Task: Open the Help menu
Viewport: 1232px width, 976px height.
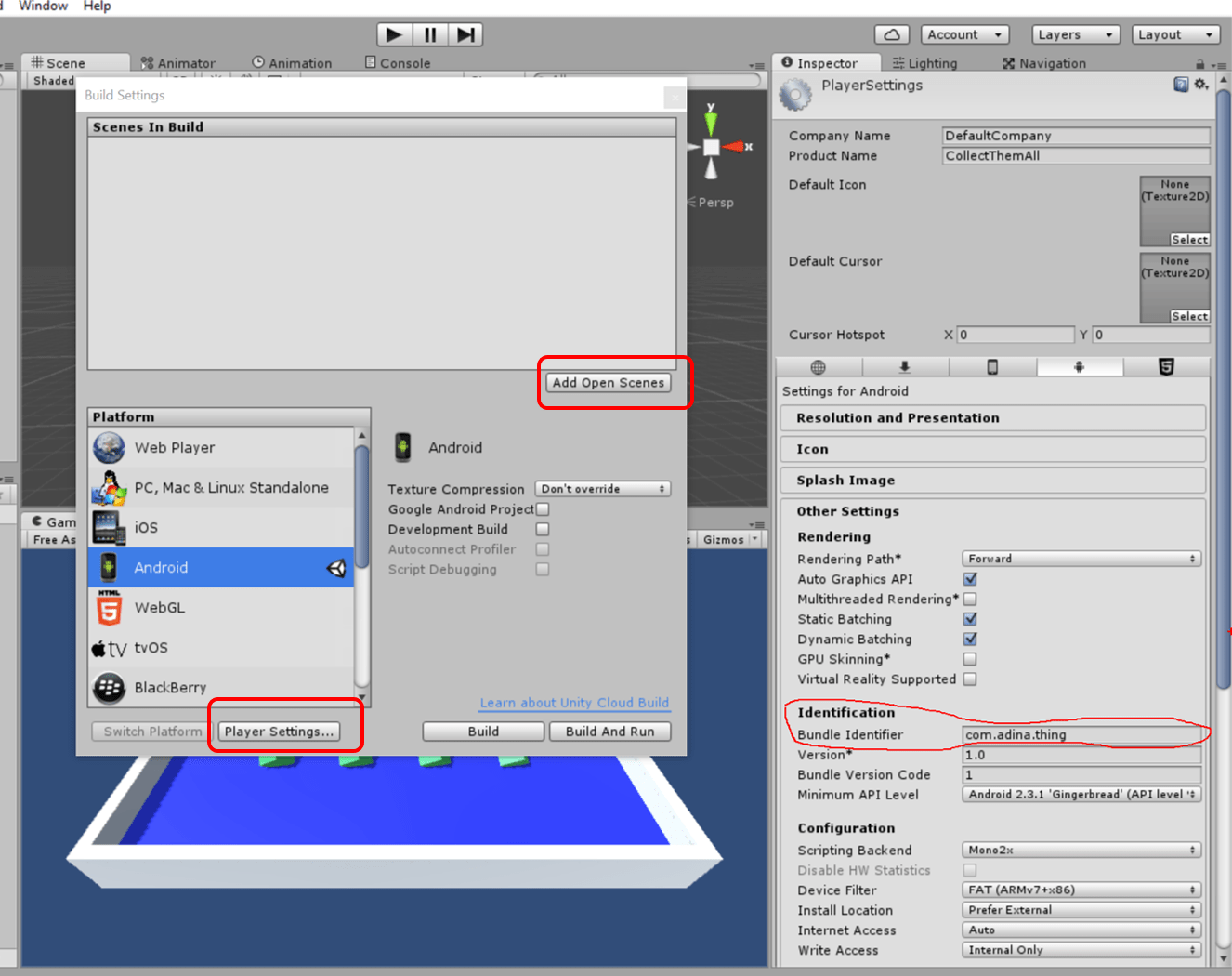Action: coord(97,7)
